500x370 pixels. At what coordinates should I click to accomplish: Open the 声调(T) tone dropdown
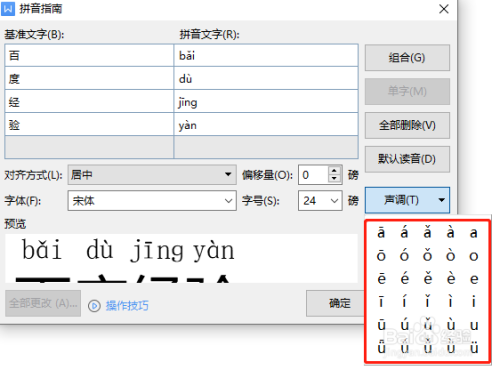point(407,200)
